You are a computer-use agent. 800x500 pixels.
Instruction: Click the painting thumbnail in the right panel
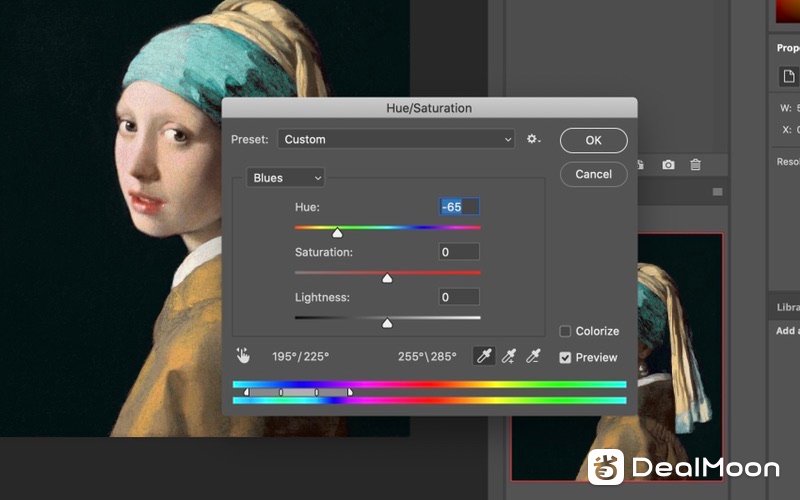(x=680, y=357)
